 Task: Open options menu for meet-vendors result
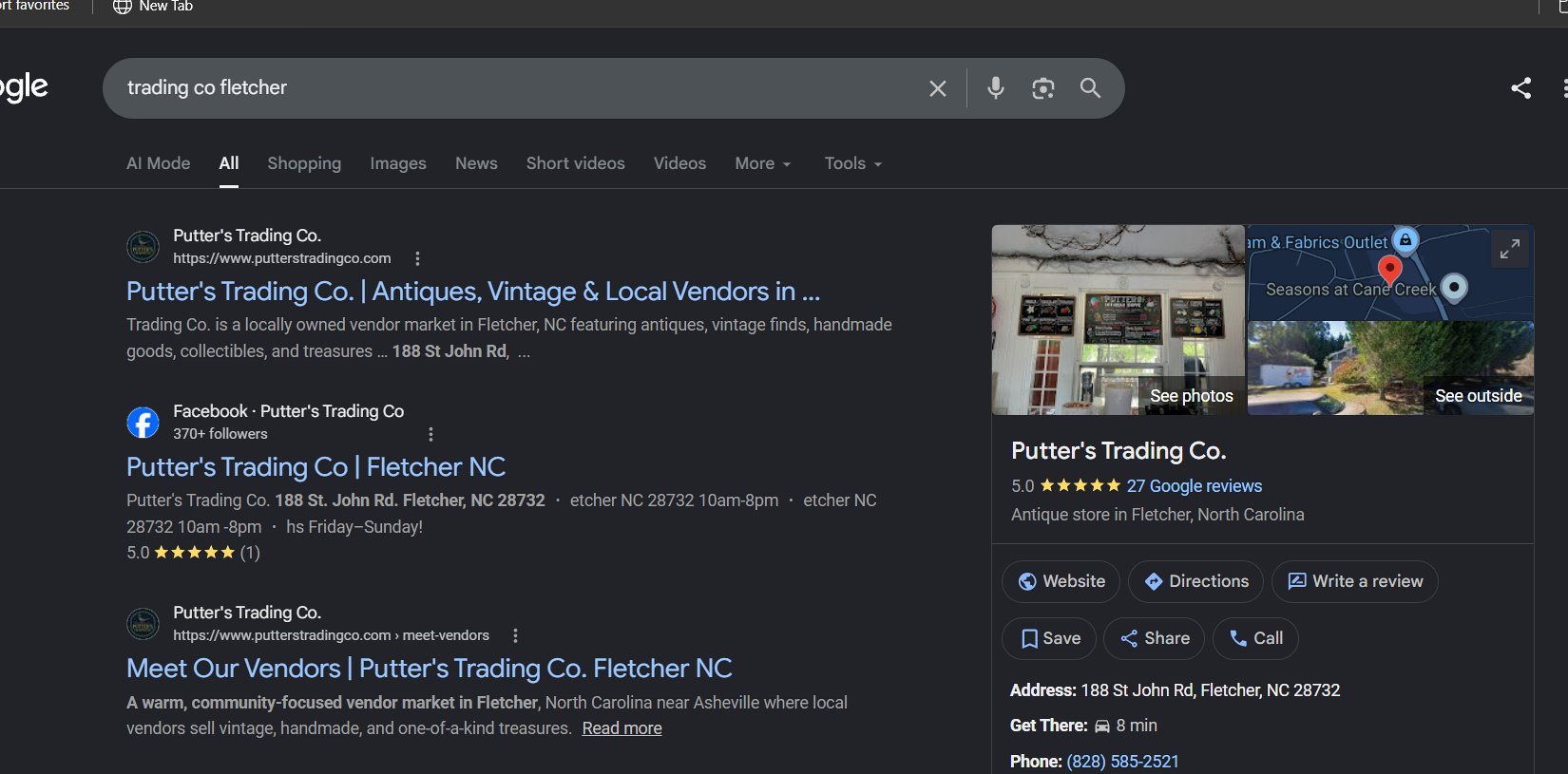click(515, 635)
